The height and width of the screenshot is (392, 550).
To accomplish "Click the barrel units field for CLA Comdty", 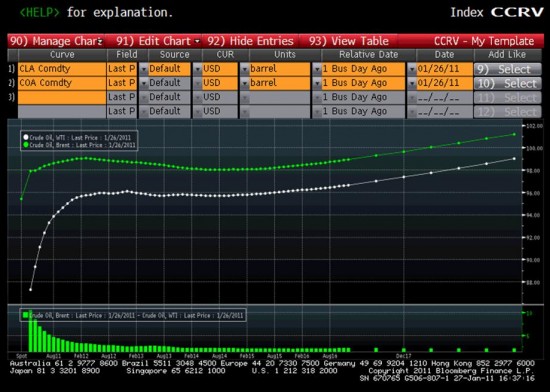I will coord(280,69).
